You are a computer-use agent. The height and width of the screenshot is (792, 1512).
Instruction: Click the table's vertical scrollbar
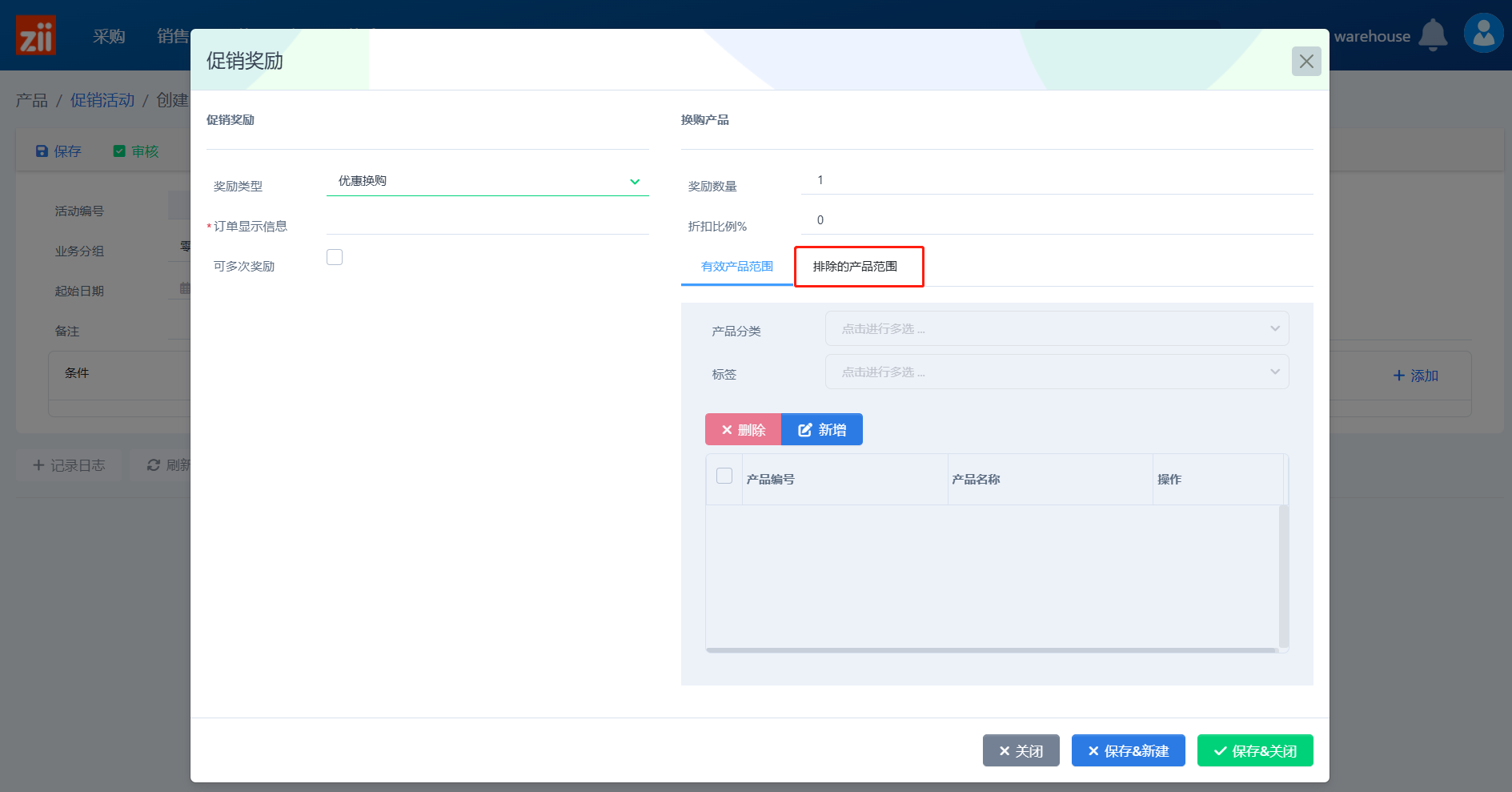tap(1284, 576)
